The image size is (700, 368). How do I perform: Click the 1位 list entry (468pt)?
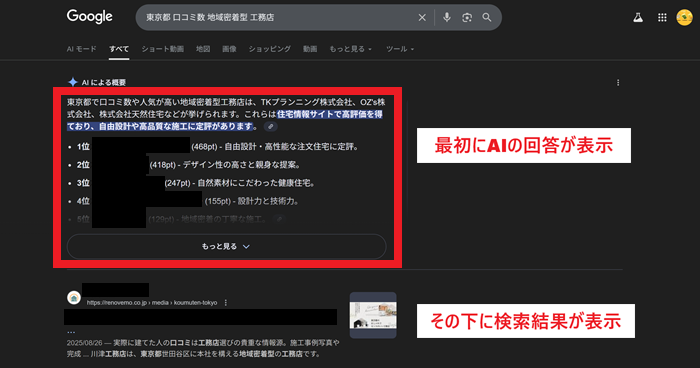(217, 146)
